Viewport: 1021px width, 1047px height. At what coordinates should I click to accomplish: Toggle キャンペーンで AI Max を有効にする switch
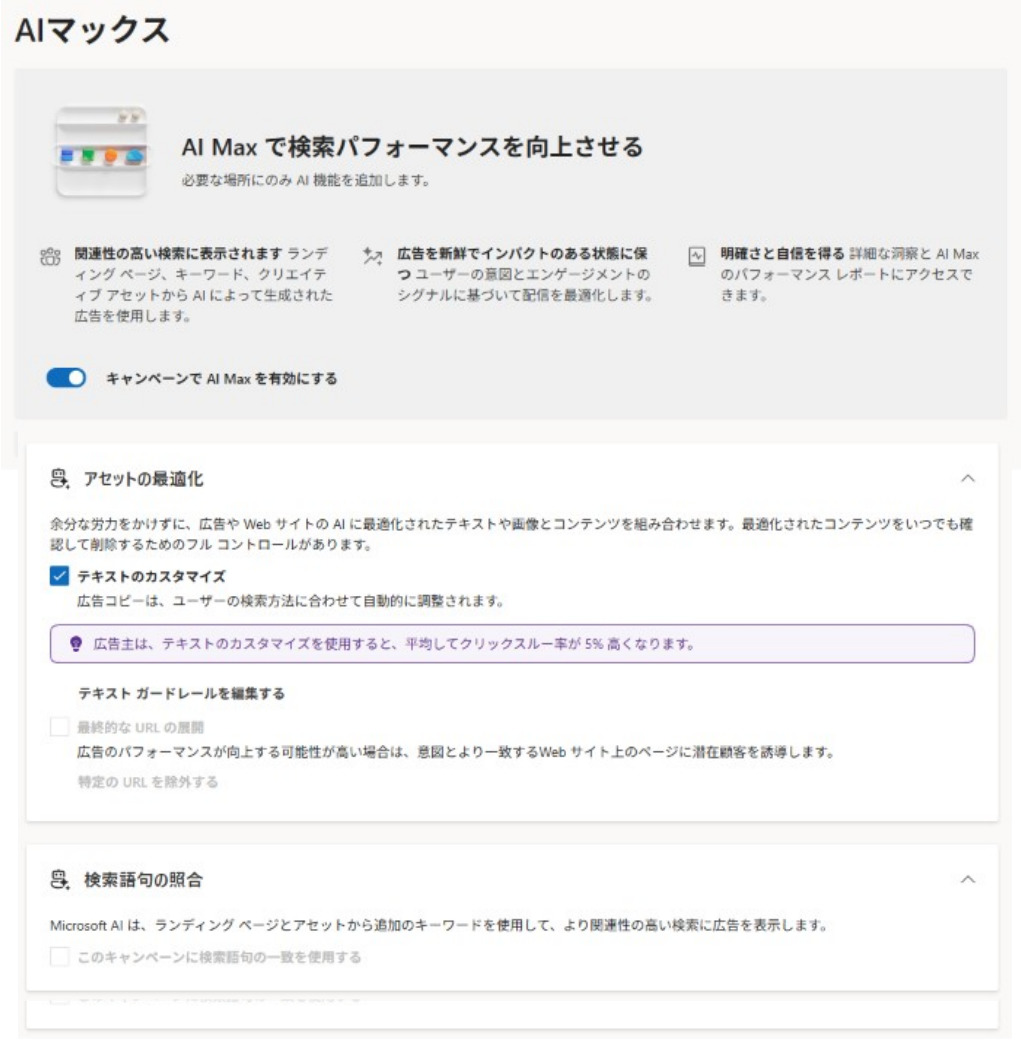(66, 378)
